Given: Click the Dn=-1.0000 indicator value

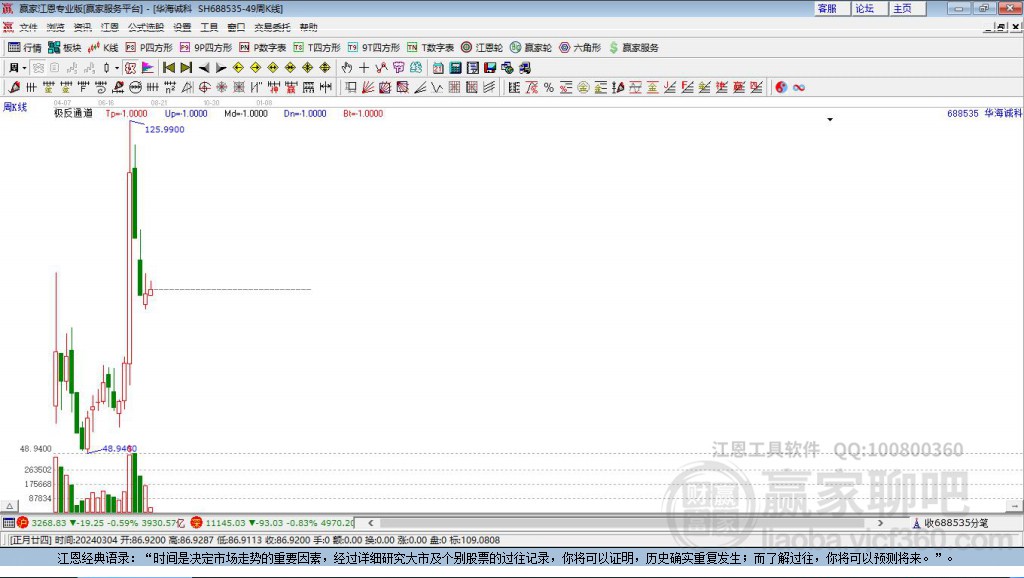Looking at the screenshot, I should [x=305, y=114].
